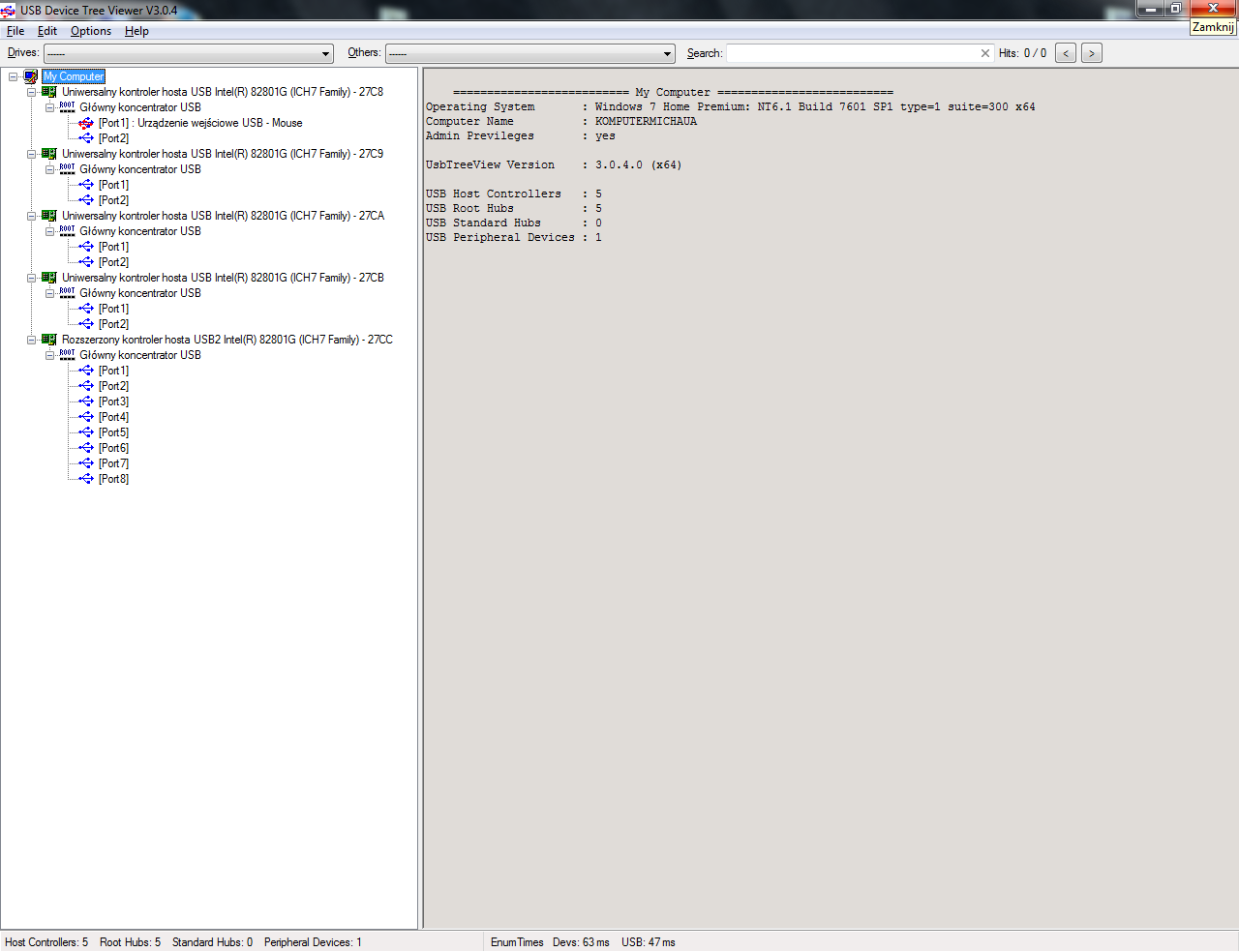Click Port1 USB icon under 27C9 controller
Image resolution: width=1239 pixels, height=952 pixels.
pyautogui.click(x=86, y=185)
